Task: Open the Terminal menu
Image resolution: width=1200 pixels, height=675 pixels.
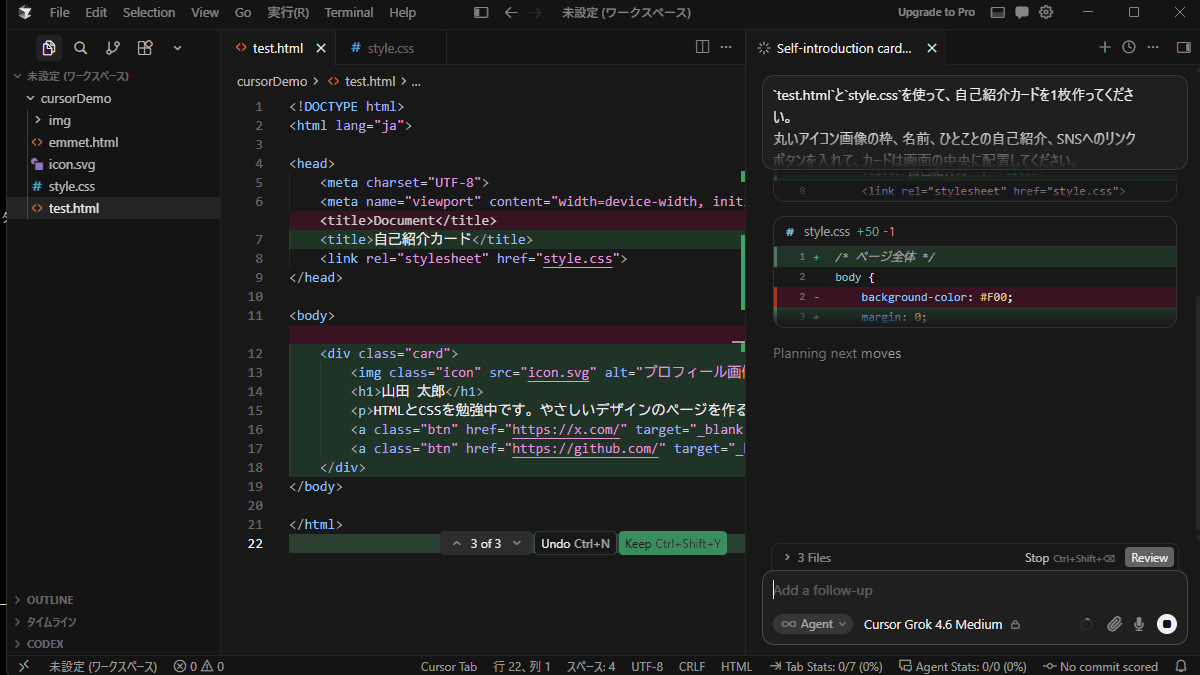Action: (349, 13)
